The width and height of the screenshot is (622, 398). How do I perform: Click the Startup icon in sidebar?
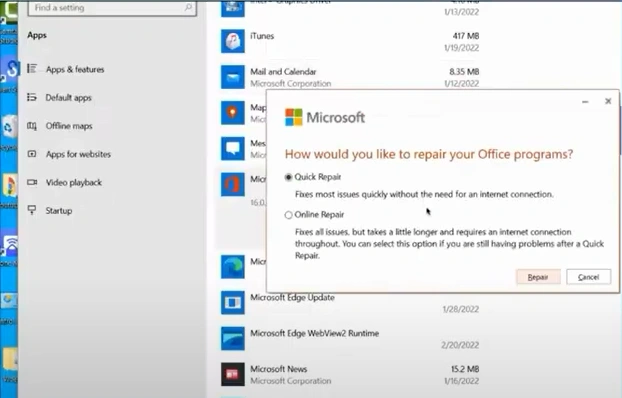pyautogui.click(x=32, y=210)
